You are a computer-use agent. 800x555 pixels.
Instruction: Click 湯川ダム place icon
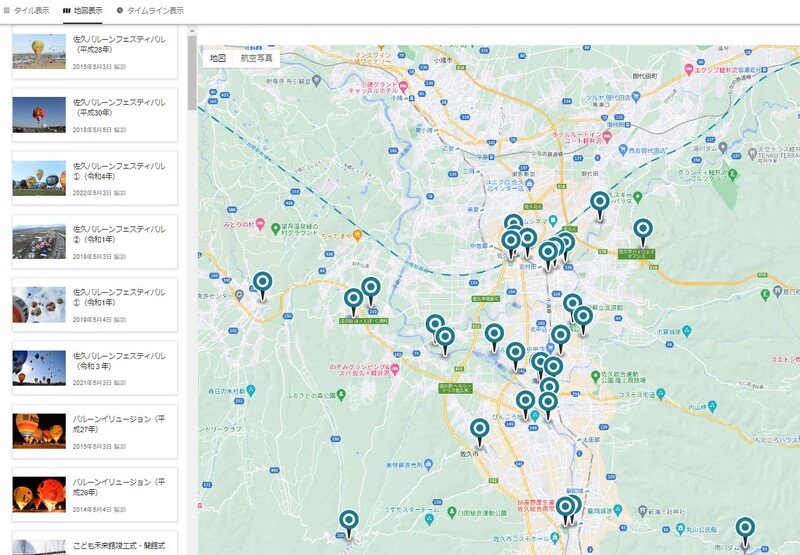pos(723,148)
